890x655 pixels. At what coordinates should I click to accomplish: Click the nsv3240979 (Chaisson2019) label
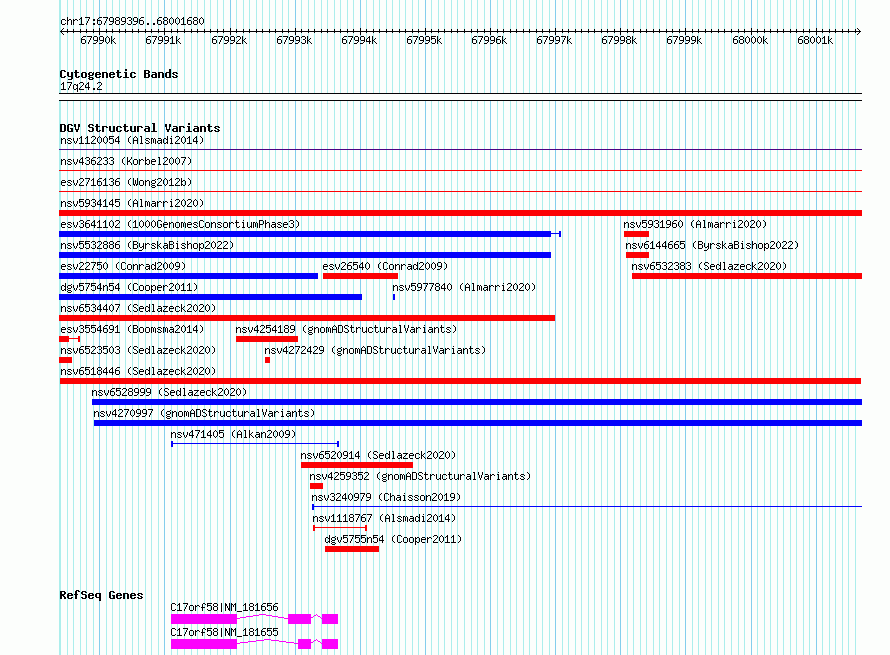386,497
